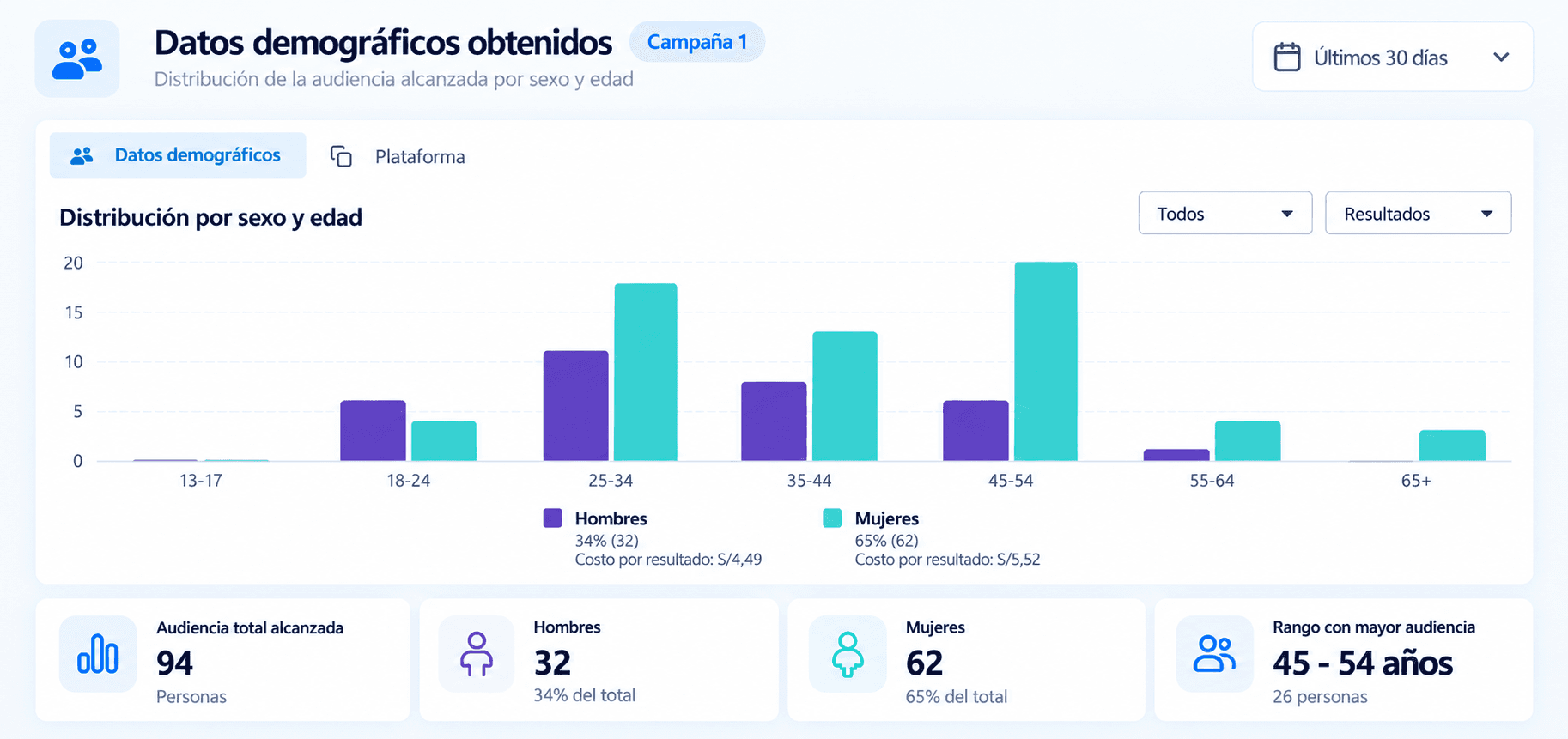Open the Resultados metric dropdown
Screen dimensions: 1568x739
point(1418,213)
